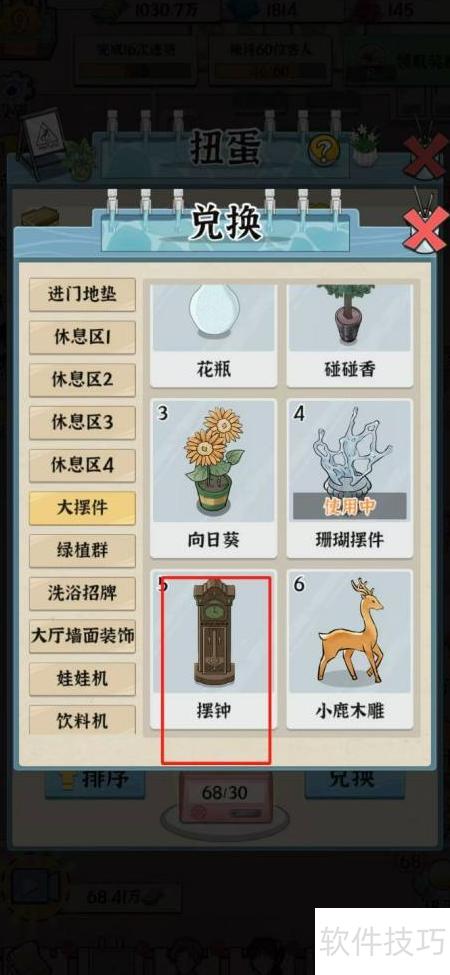Choose the 向日葵 sunflower decoration
Viewport: 450px width, 975px height.
213,478
